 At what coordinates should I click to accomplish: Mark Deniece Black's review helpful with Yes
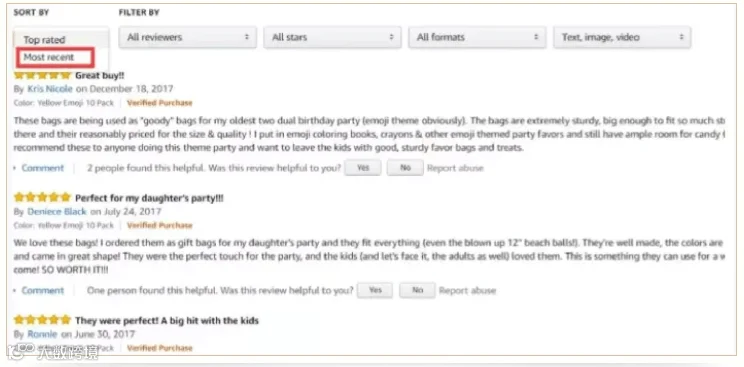tap(374, 291)
